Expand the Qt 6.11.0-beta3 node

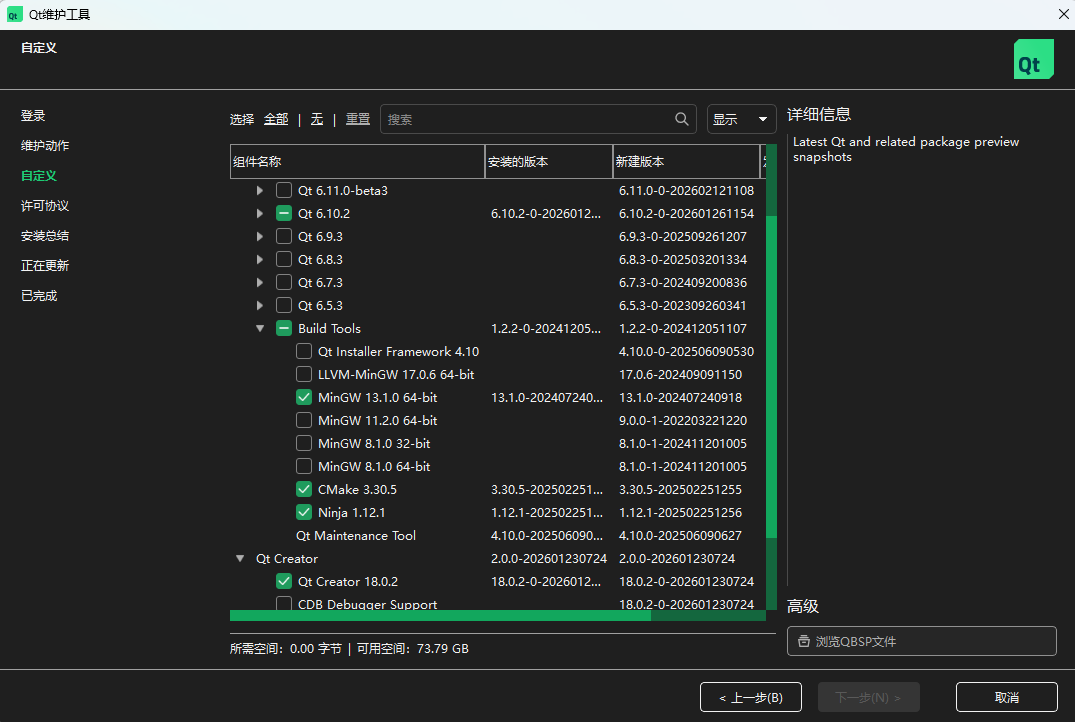tap(260, 191)
